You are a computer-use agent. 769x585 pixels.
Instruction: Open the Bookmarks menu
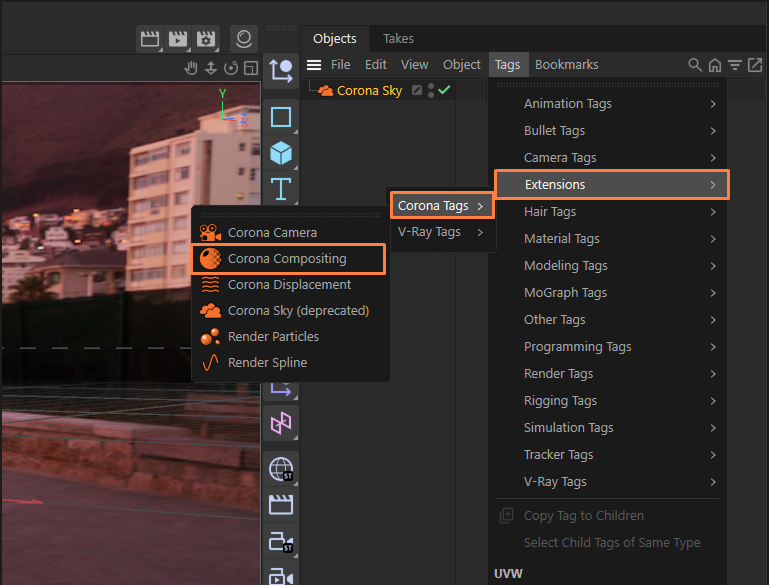(566, 65)
